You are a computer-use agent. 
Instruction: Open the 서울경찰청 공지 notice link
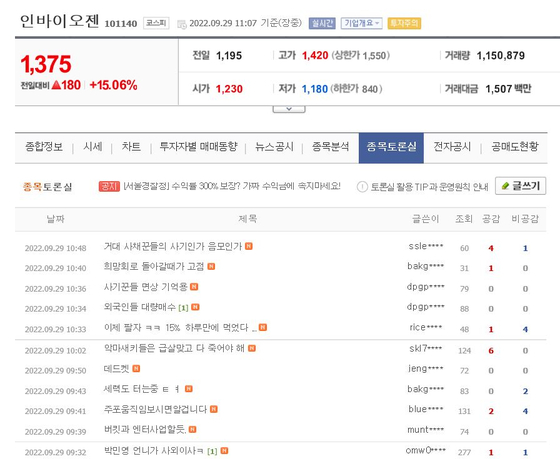pos(232,186)
